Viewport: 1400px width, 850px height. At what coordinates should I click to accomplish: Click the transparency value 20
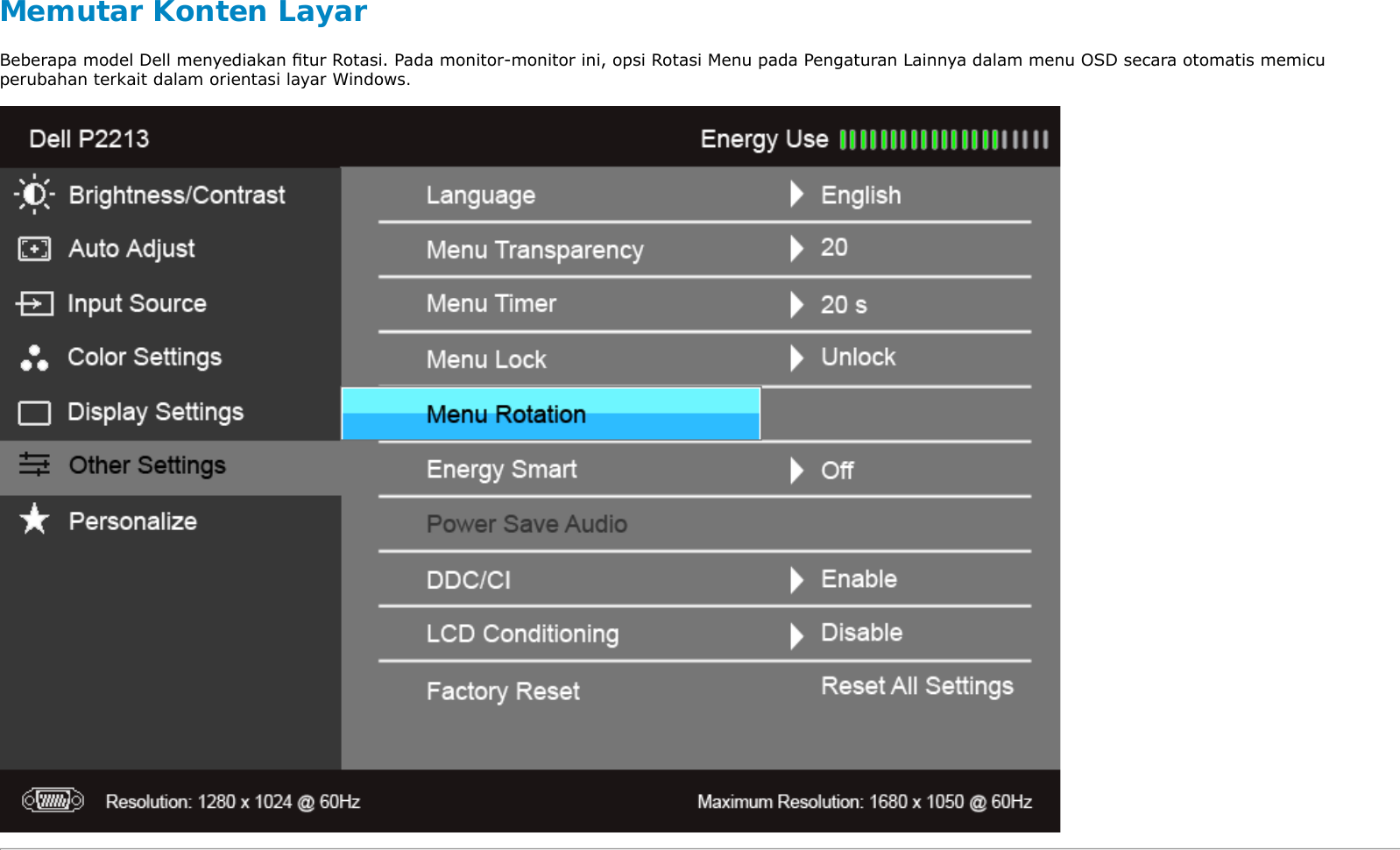pos(834,248)
